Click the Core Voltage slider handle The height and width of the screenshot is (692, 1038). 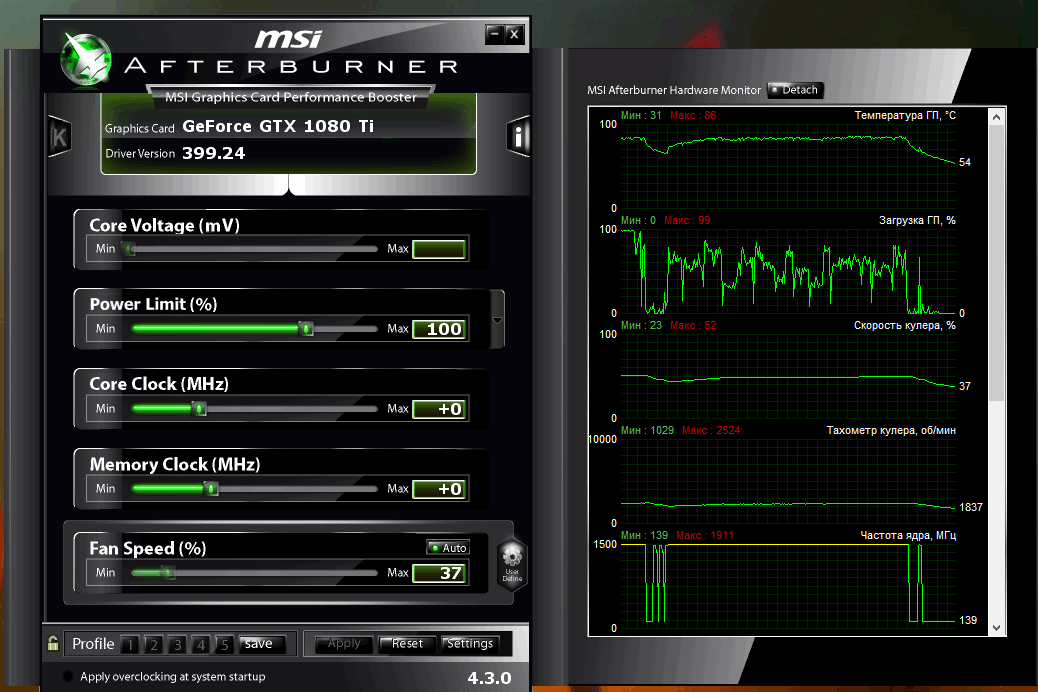pyautogui.click(x=130, y=249)
